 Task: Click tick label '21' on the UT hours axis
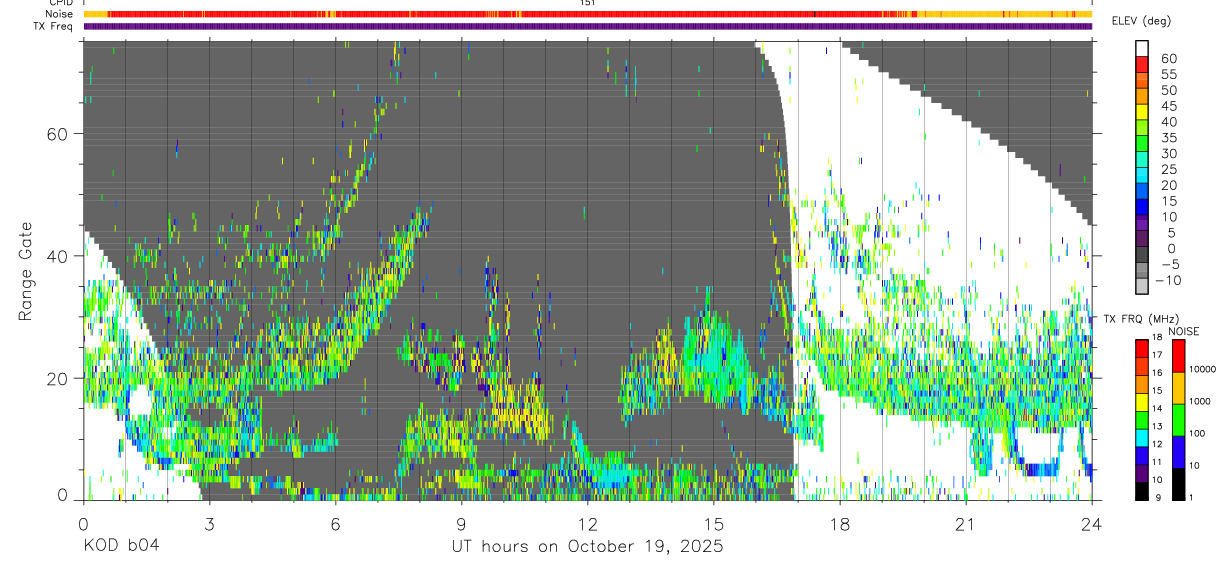click(x=966, y=523)
